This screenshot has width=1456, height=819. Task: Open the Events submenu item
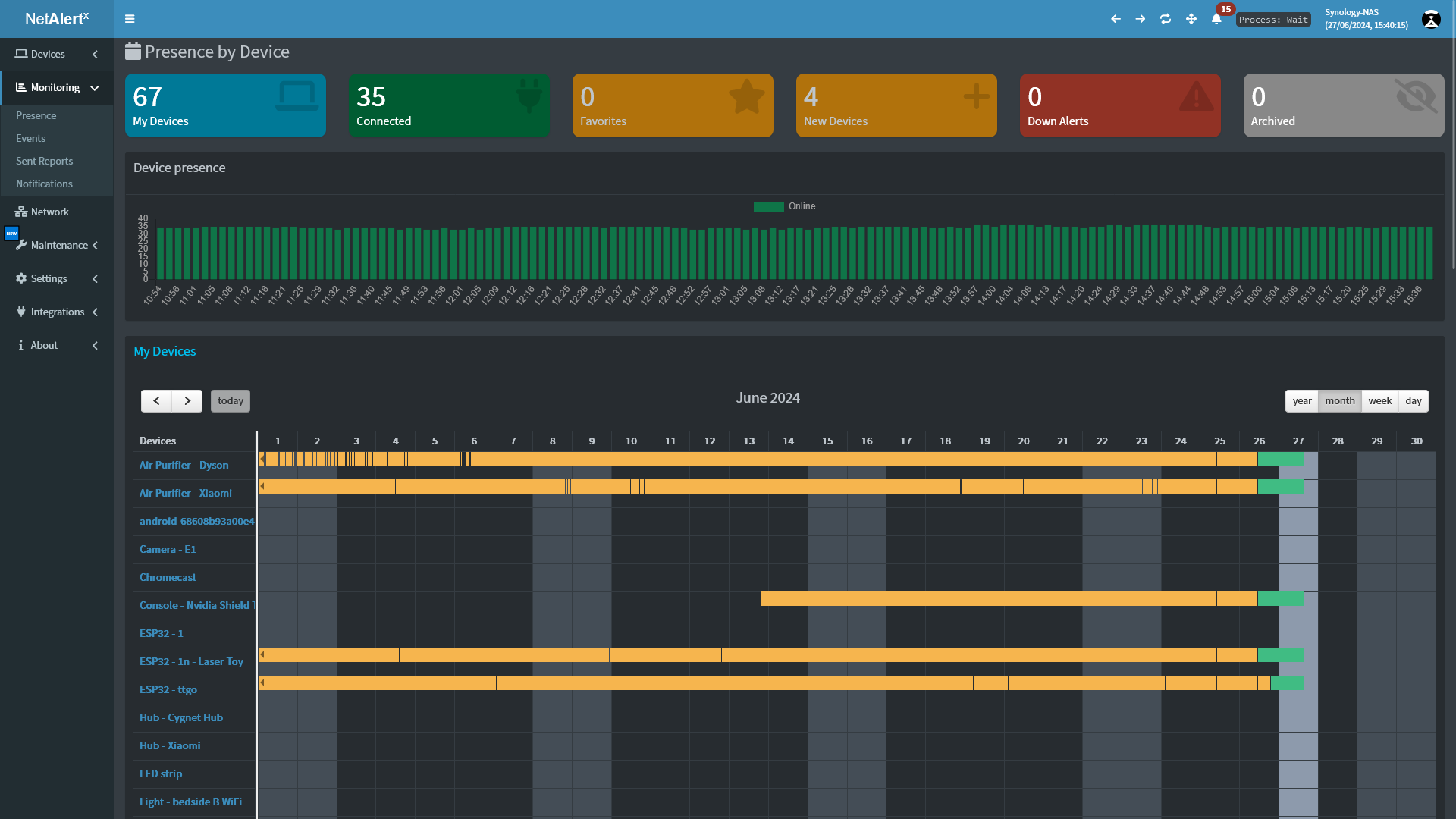point(31,138)
